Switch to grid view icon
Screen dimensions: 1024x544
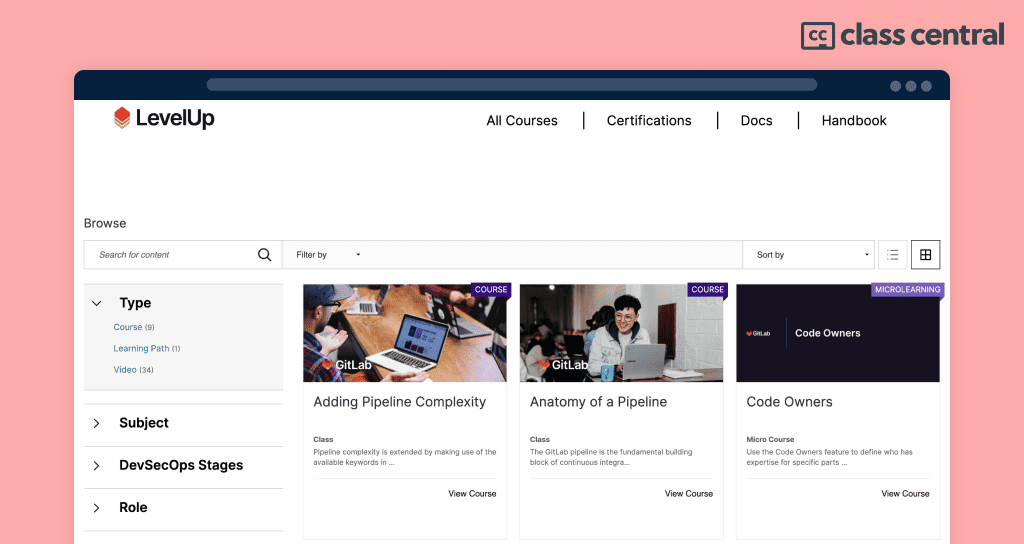[x=925, y=255]
